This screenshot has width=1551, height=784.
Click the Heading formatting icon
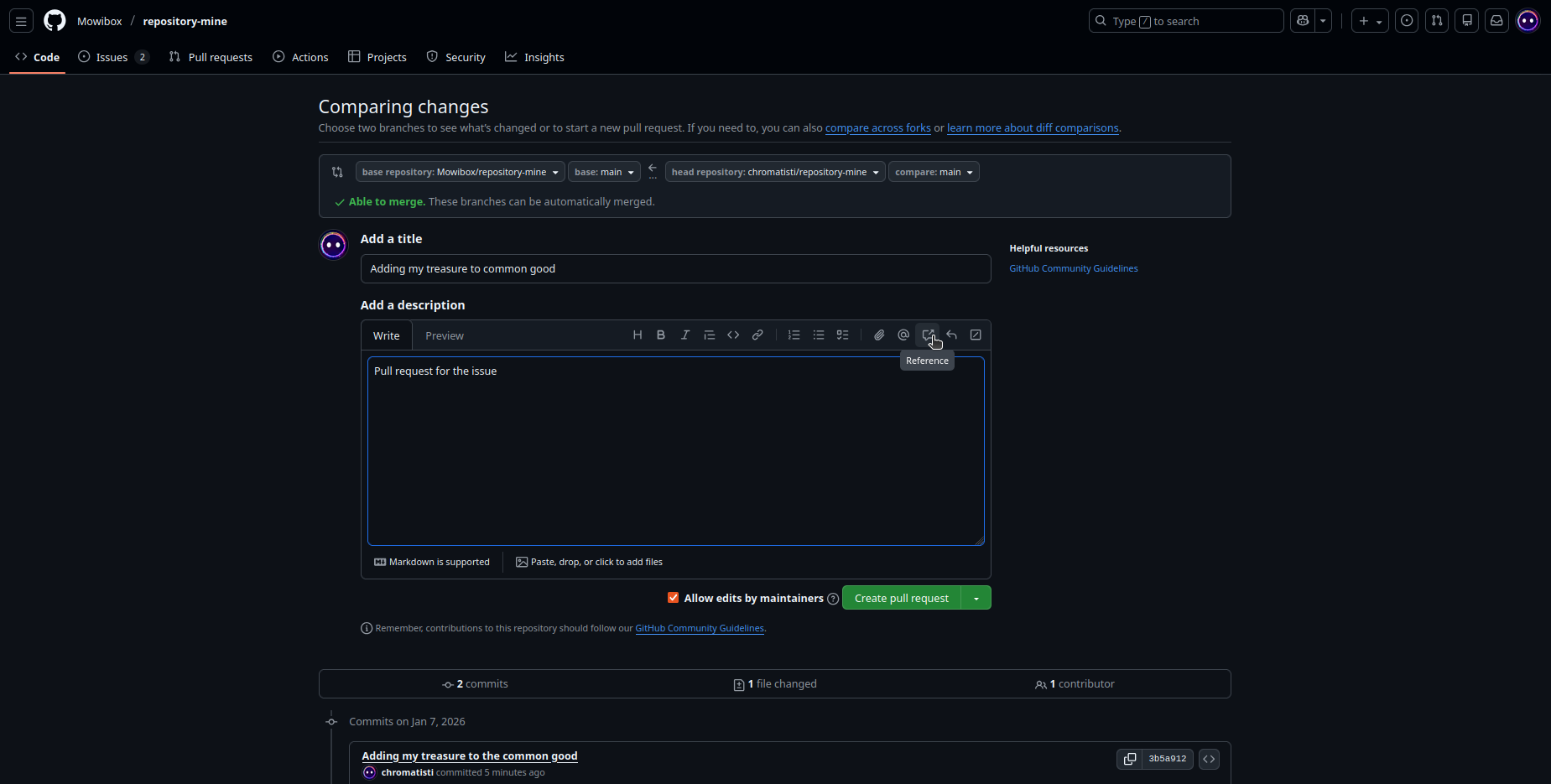click(x=638, y=335)
